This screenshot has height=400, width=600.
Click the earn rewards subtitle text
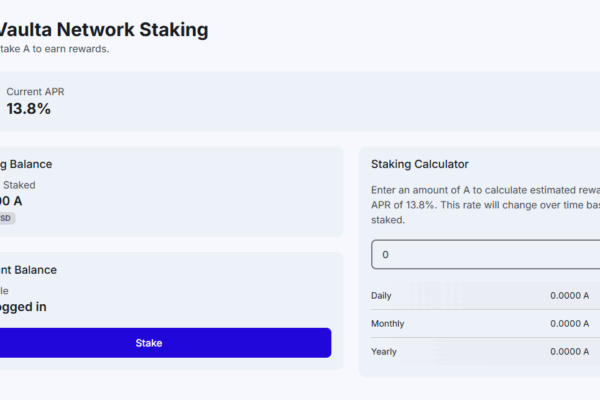coord(54,49)
